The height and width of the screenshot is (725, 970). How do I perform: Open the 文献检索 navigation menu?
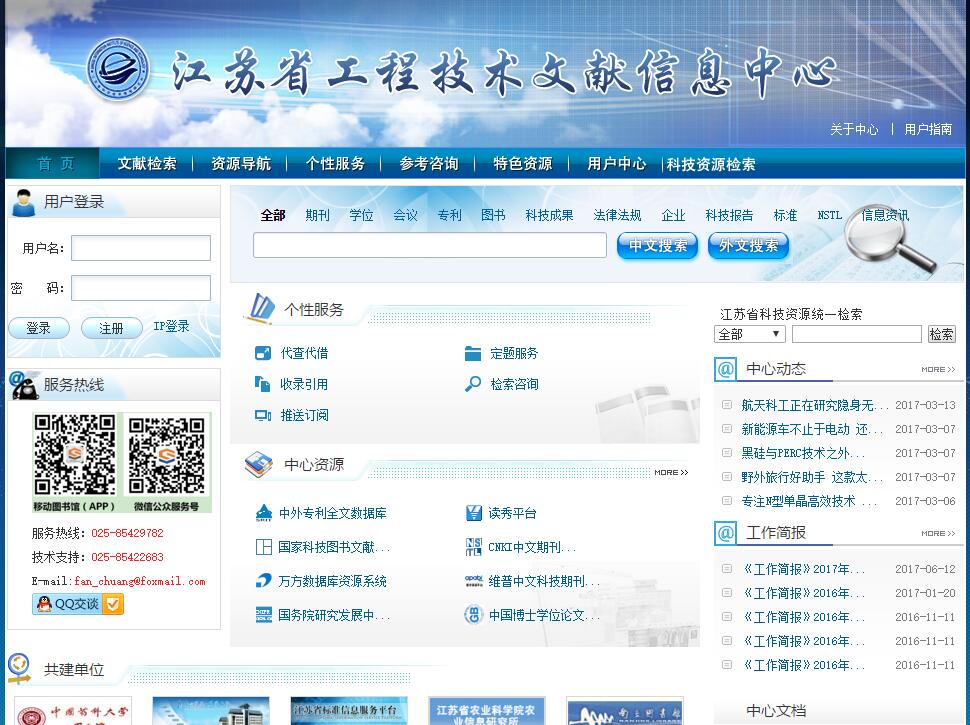pyautogui.click(x=147, y=164)
